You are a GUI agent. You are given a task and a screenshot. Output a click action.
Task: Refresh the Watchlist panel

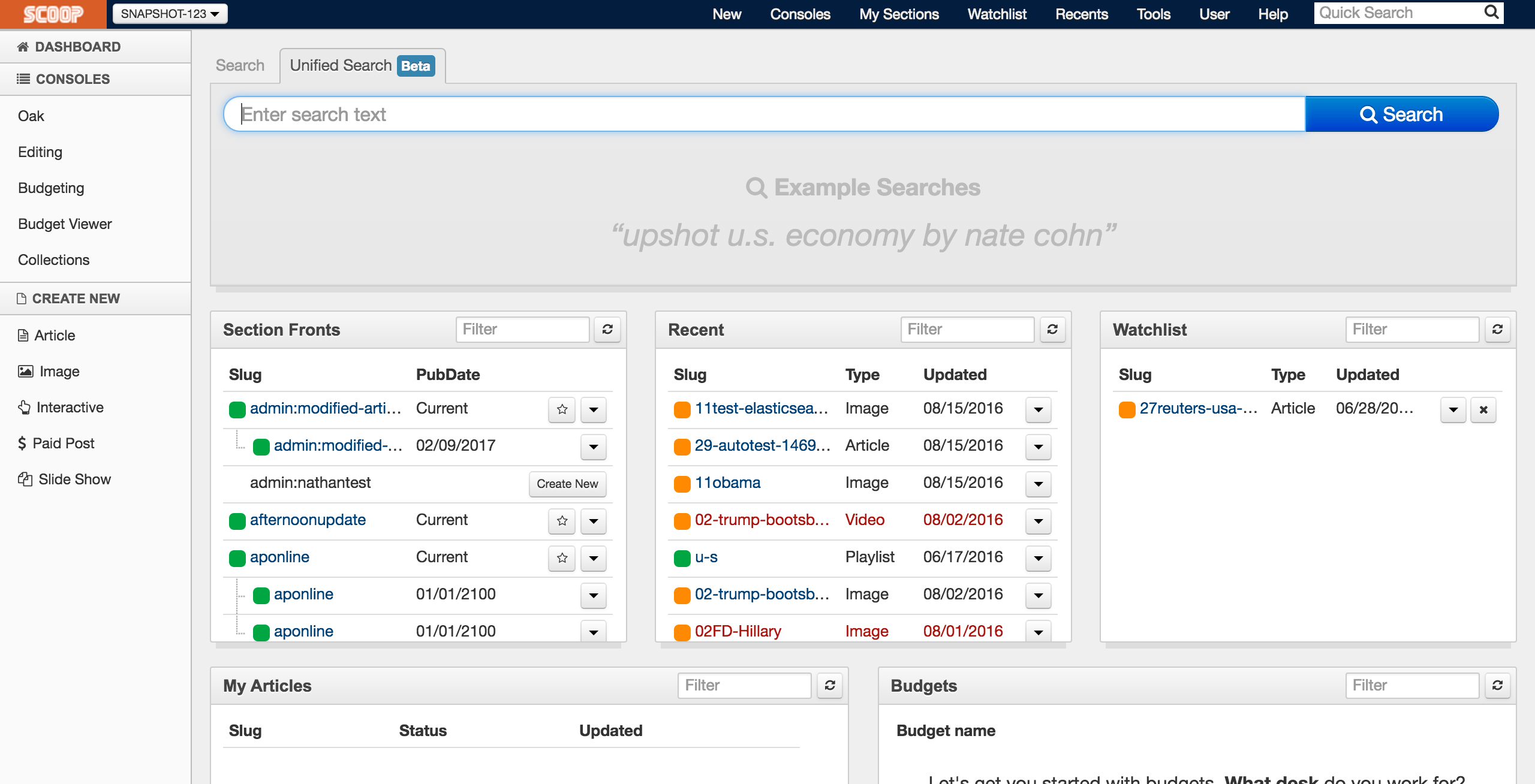1497,329
